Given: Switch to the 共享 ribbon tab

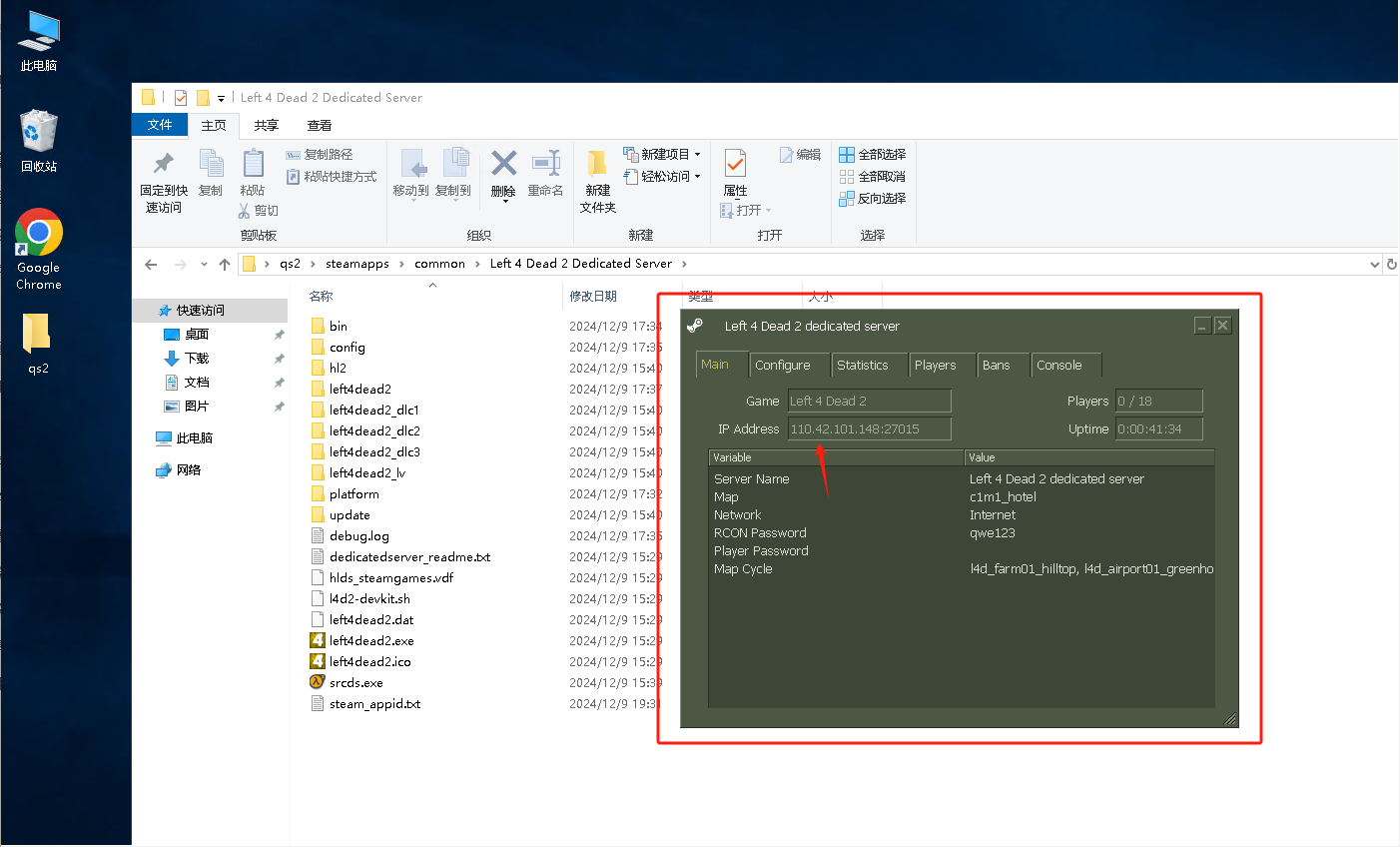Looking at the screenshot, I should [x=266, y=126].
